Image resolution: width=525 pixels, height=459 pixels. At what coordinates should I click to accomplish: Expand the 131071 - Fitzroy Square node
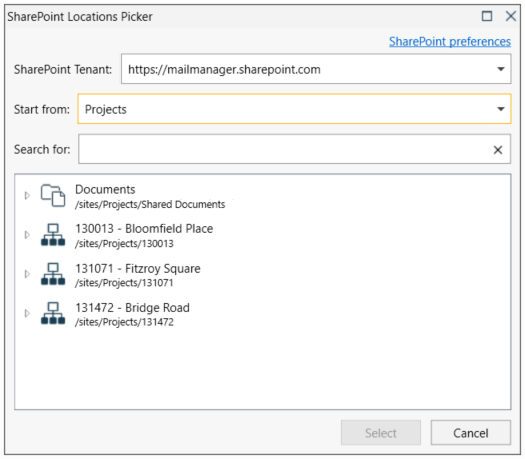(27, 274)
